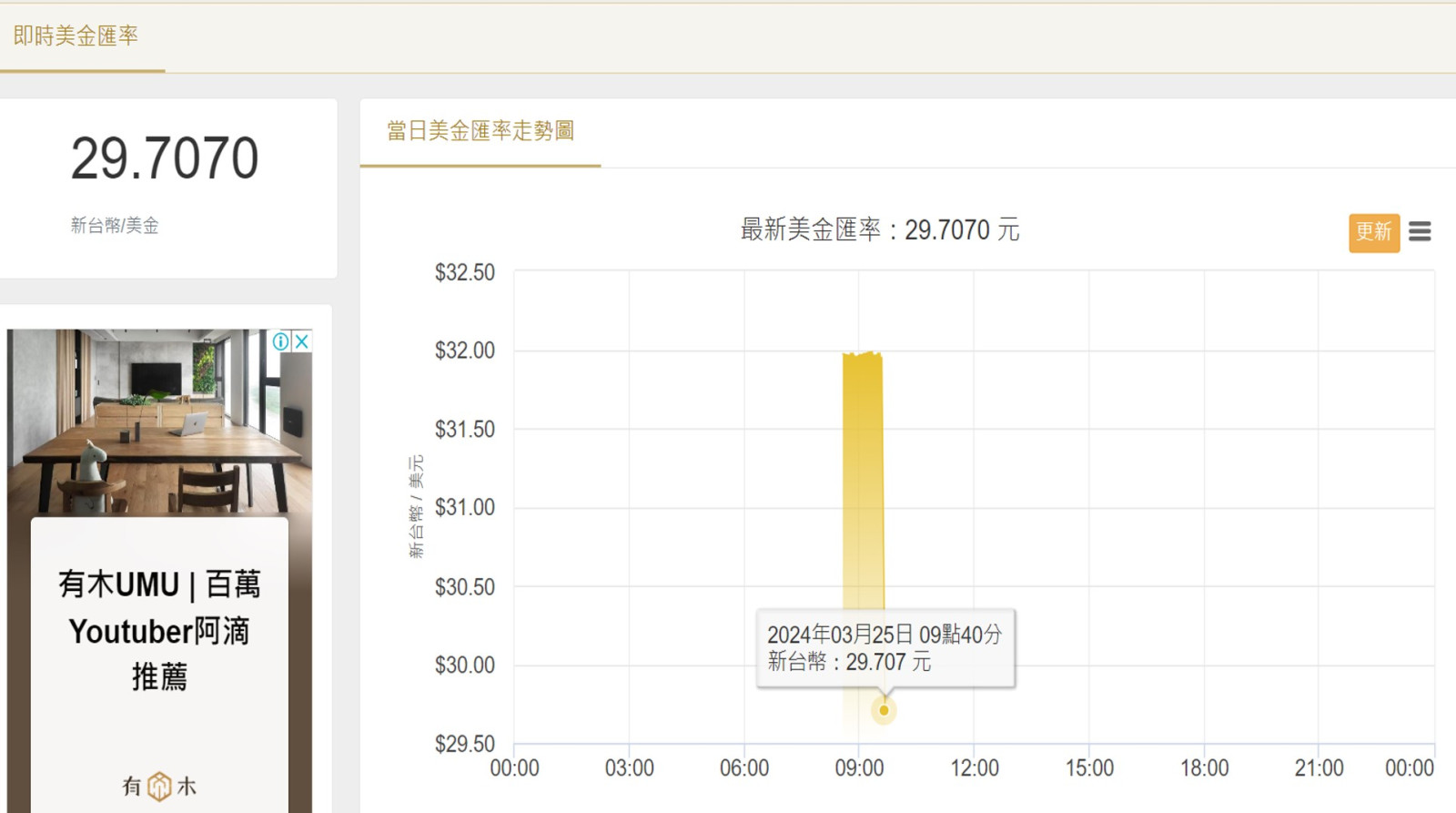Image resolution: width=1456 pixels, height=813 pixels.
Task: Click the $32.00 label on the vertical axis
Action: [464, 351]
